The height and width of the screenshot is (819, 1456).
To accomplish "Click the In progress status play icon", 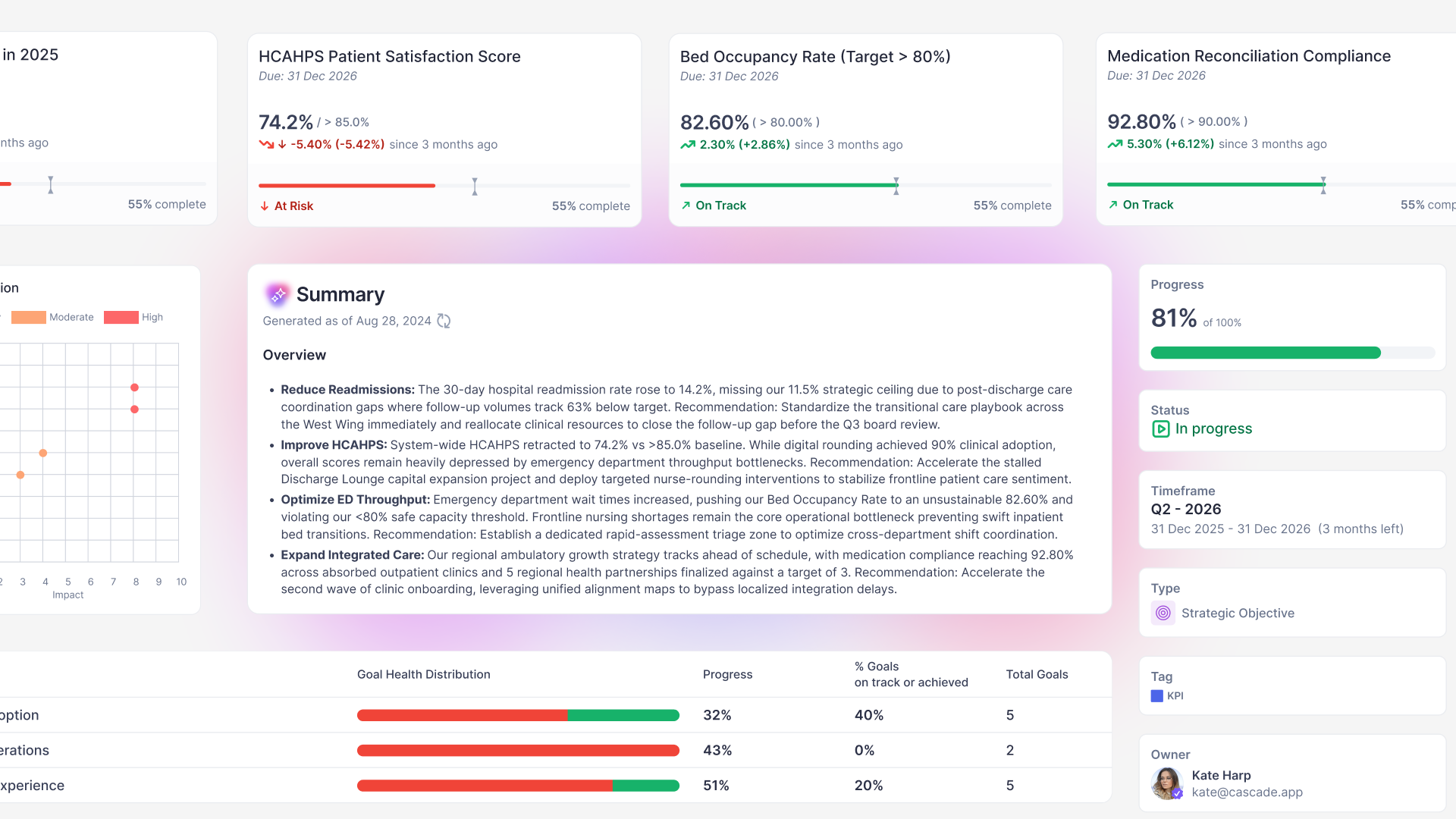I will [x=1160, y=429].
